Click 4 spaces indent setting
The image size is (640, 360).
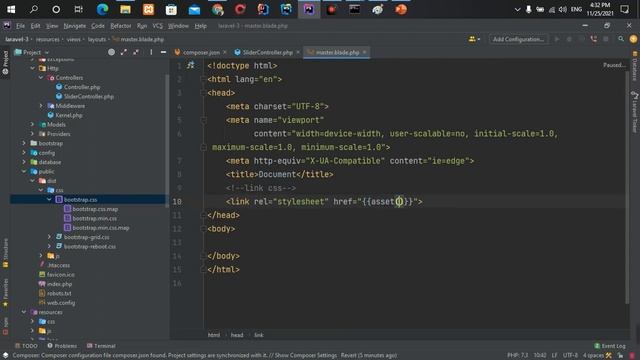click(x=593, y=355)
